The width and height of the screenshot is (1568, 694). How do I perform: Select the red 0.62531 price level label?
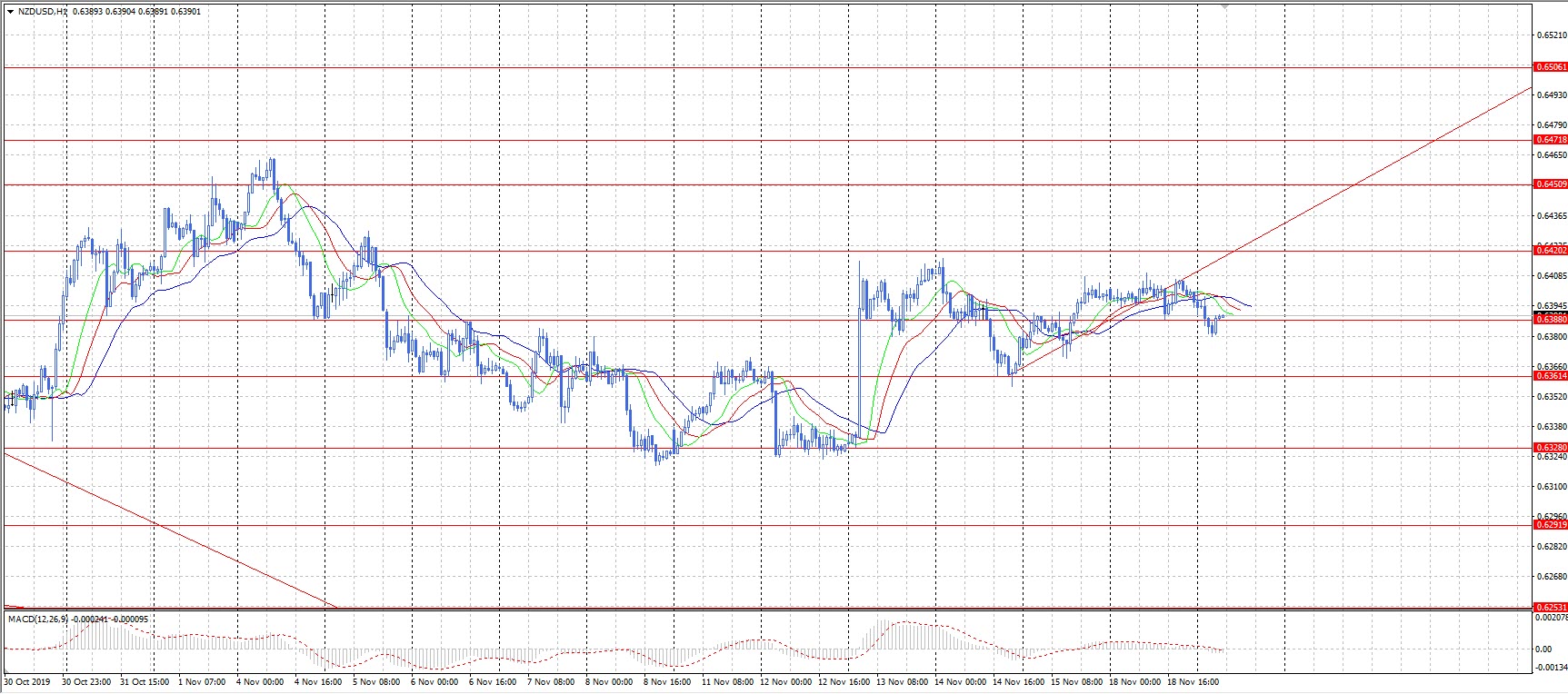1551,607
